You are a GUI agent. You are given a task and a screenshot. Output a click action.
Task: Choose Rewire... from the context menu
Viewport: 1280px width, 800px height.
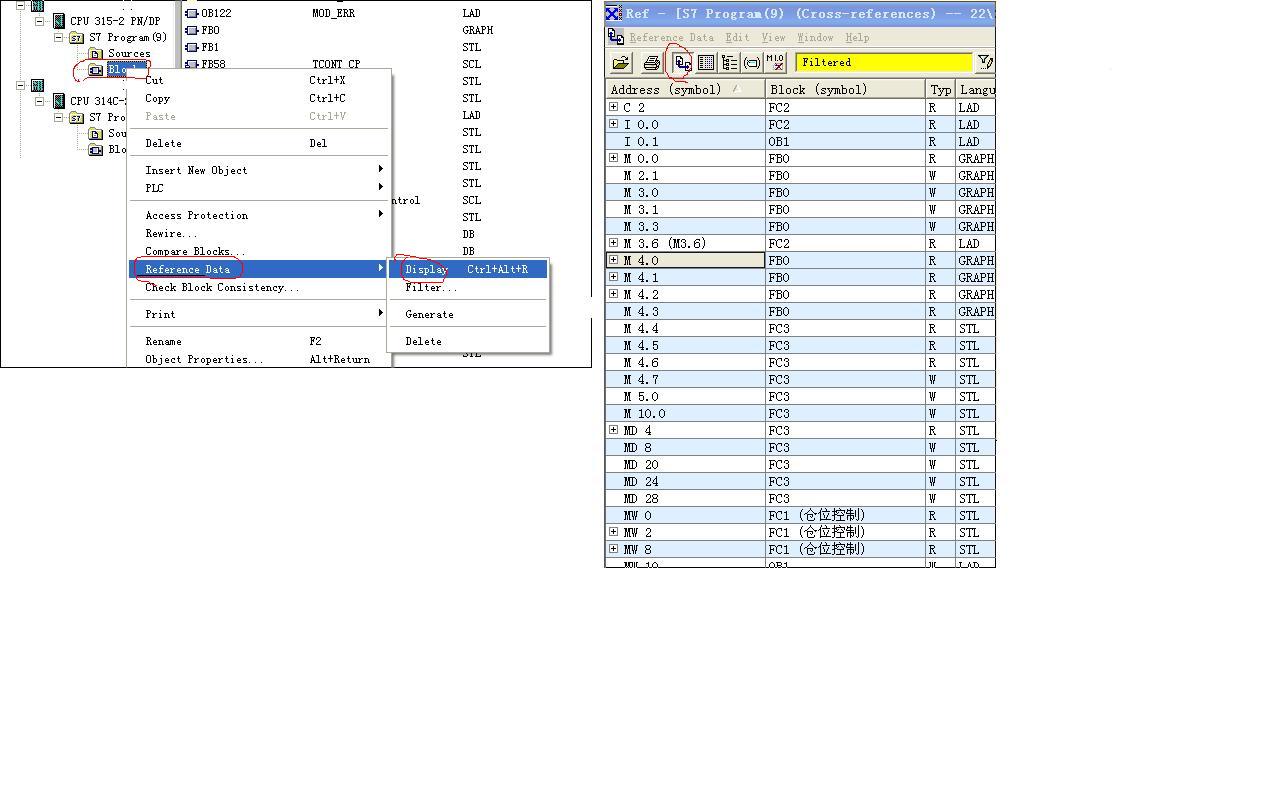point(259,233)
